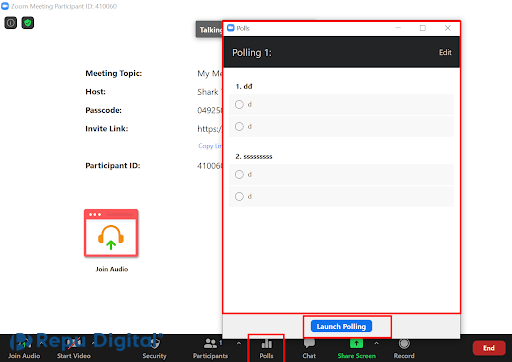Screen dimensions: 512x362
Task: Select second option under question 1 dd
Action: (x=341, y=126)
